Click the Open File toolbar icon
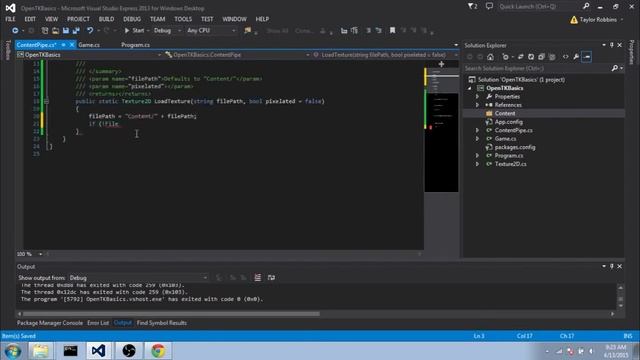 (x=55, y=31)
